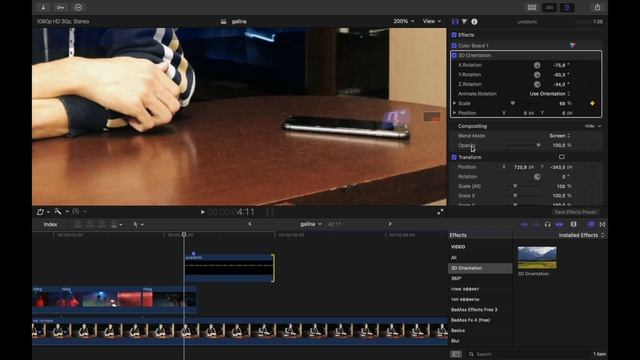Open Color Board 1 color wheel icon
The image size is (640, 360).
[572, 45]
